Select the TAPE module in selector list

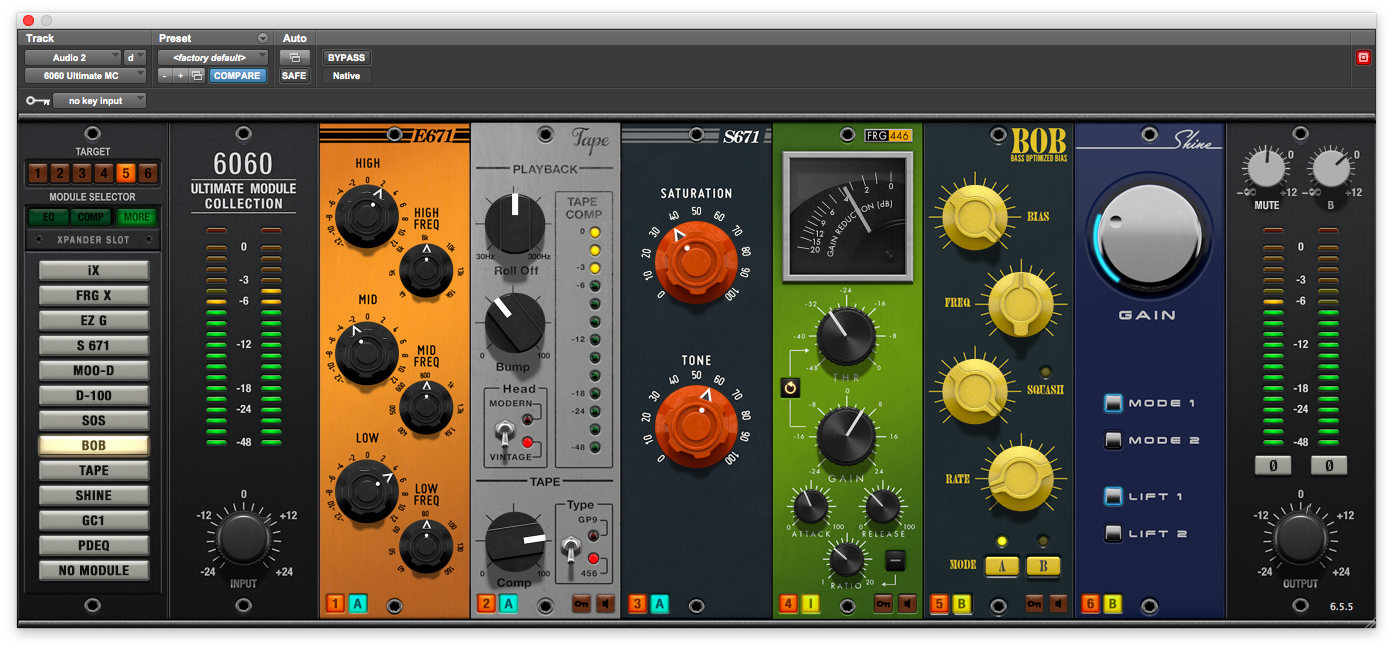tap(94, 470)
